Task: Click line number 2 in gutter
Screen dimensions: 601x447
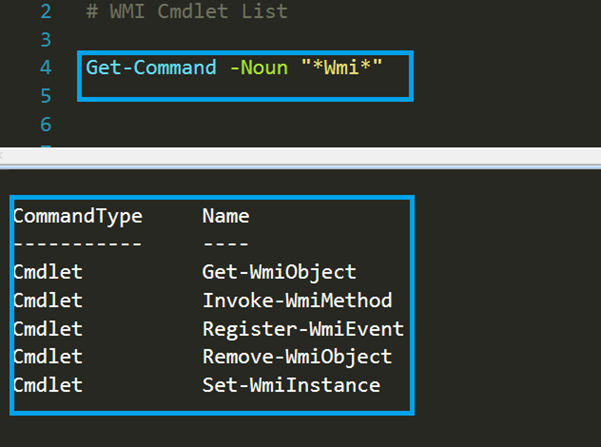Action: coord(46,12)
